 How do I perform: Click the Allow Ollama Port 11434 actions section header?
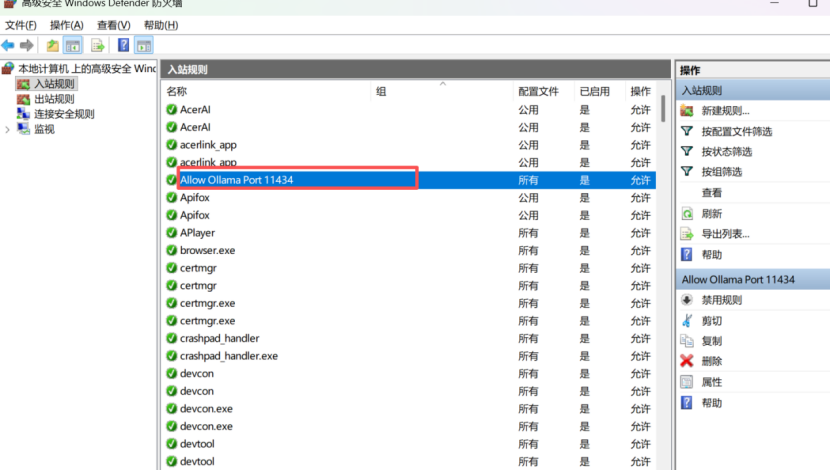pos(753,279)
